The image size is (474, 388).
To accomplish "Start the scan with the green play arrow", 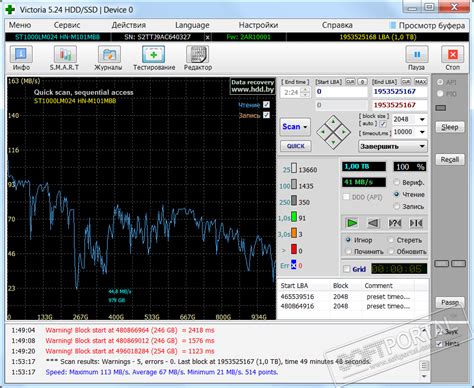I will [352, 223].
